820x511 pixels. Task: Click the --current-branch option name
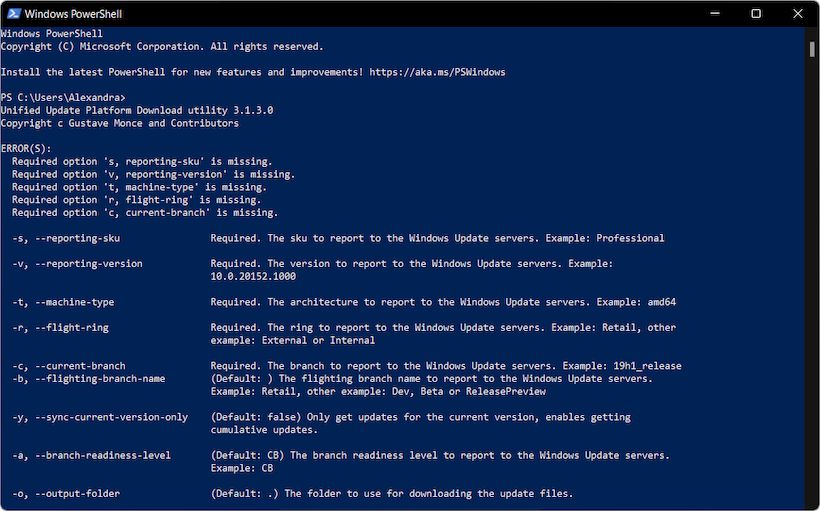coord(81,366)
